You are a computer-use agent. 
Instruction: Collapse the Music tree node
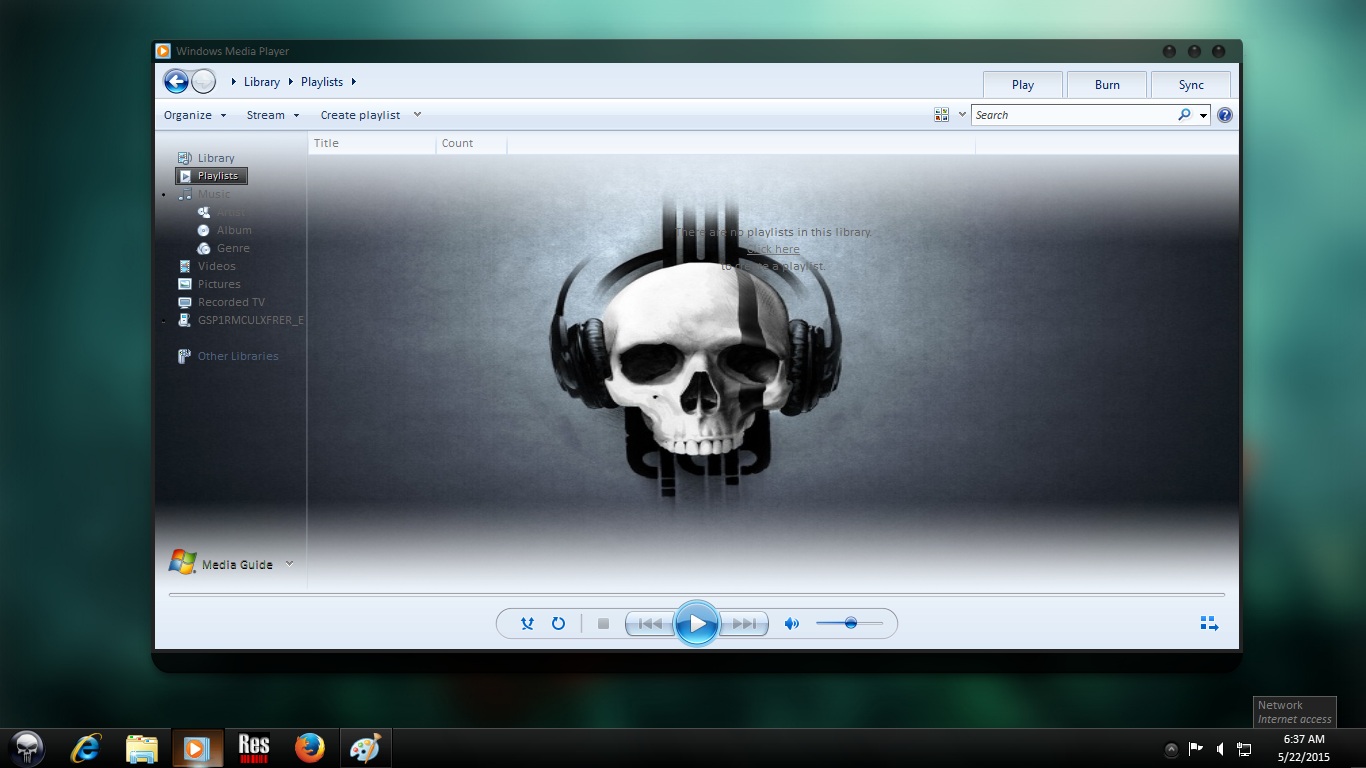(164, 195)
